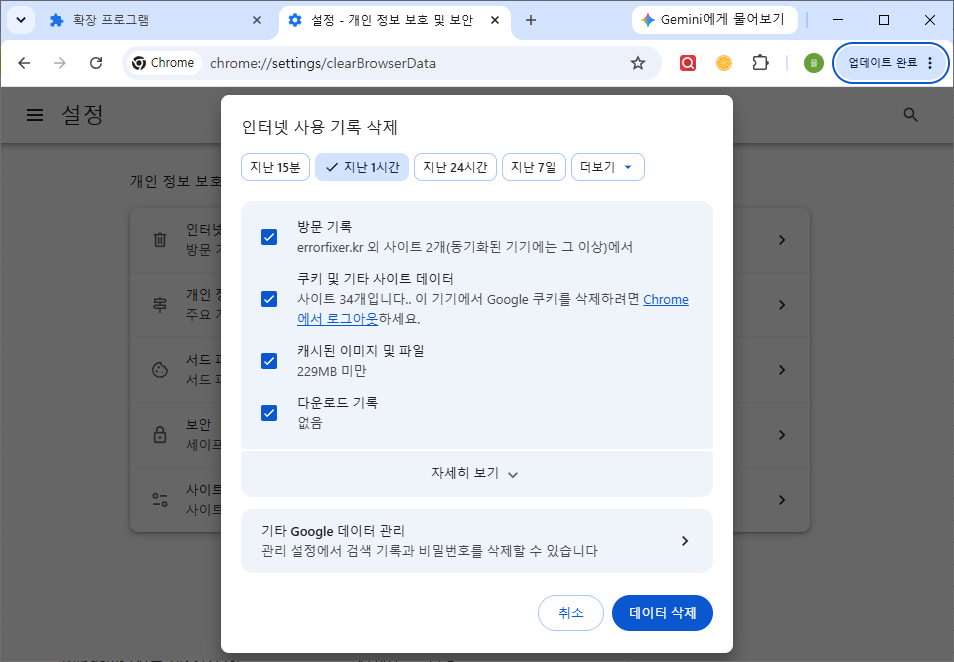Click Gemini에게 물어보기 button
This screenshot has height=662, width=954.
click(x=715, y=20)
